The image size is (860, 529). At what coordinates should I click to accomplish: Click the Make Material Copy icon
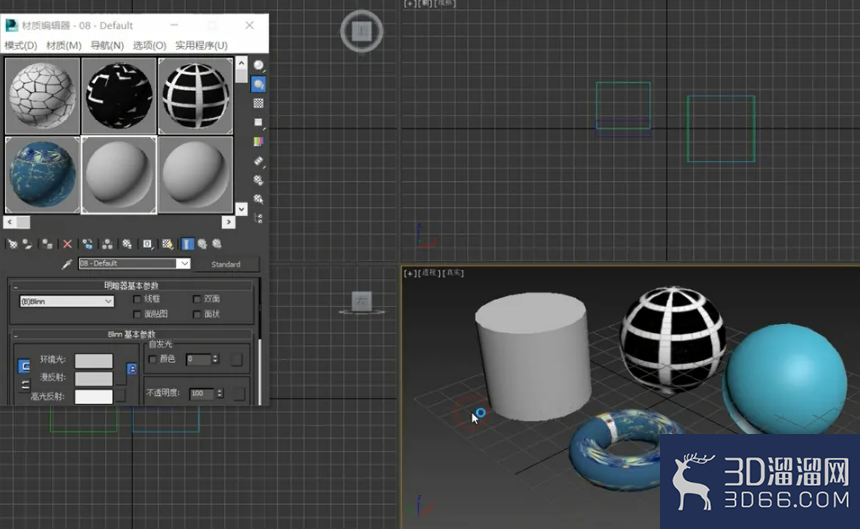click(x=88, y=244)
